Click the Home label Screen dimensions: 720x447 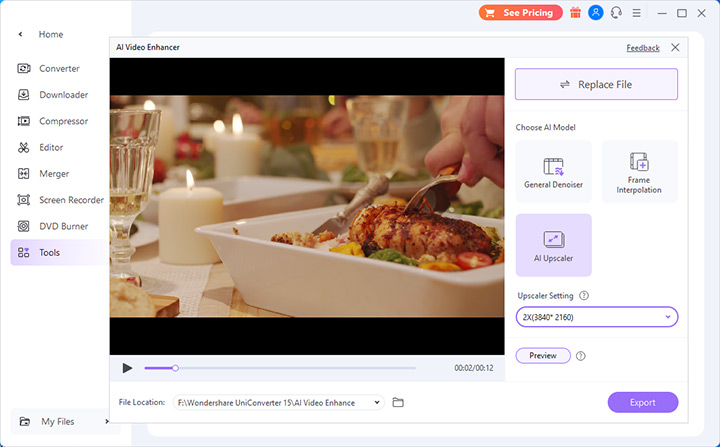tap(51, 34)
